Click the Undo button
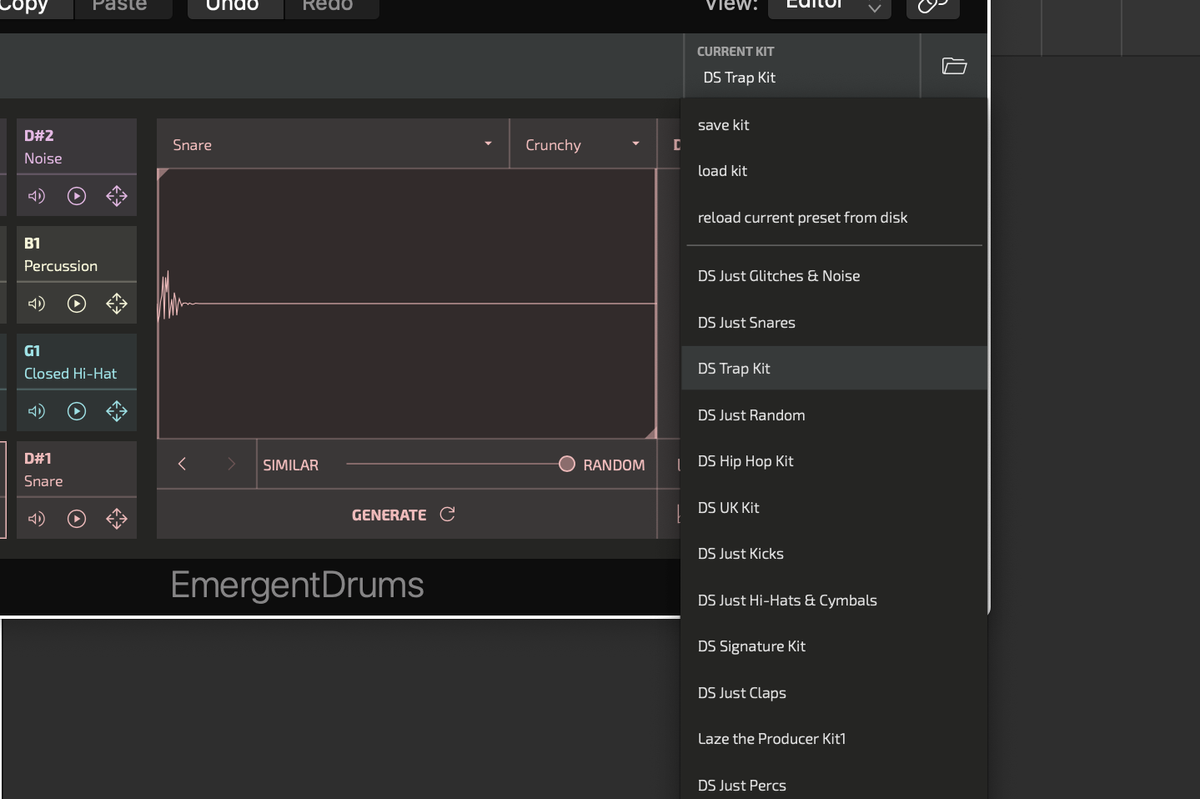Image resolution: width=1200 pixels, height=799 pixels. click(x=234, y=5)
